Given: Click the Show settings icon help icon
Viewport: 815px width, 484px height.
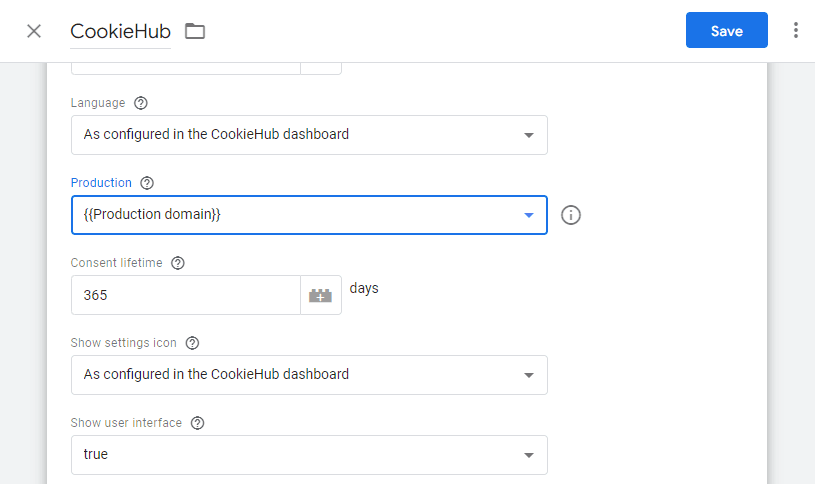Looking at the screenshot, I should (193, 343).
